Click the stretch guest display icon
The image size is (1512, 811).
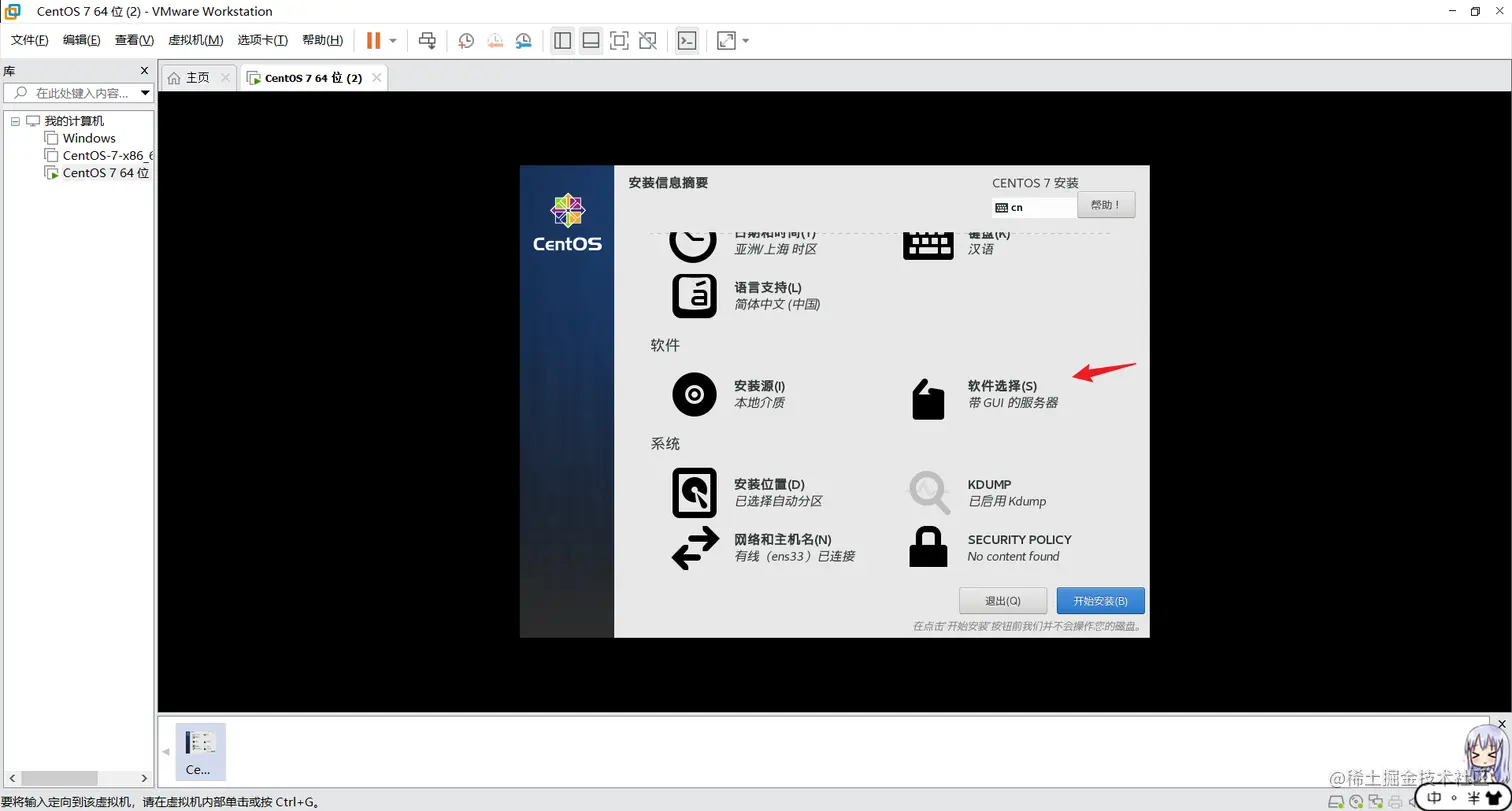(x=726, y=41)
